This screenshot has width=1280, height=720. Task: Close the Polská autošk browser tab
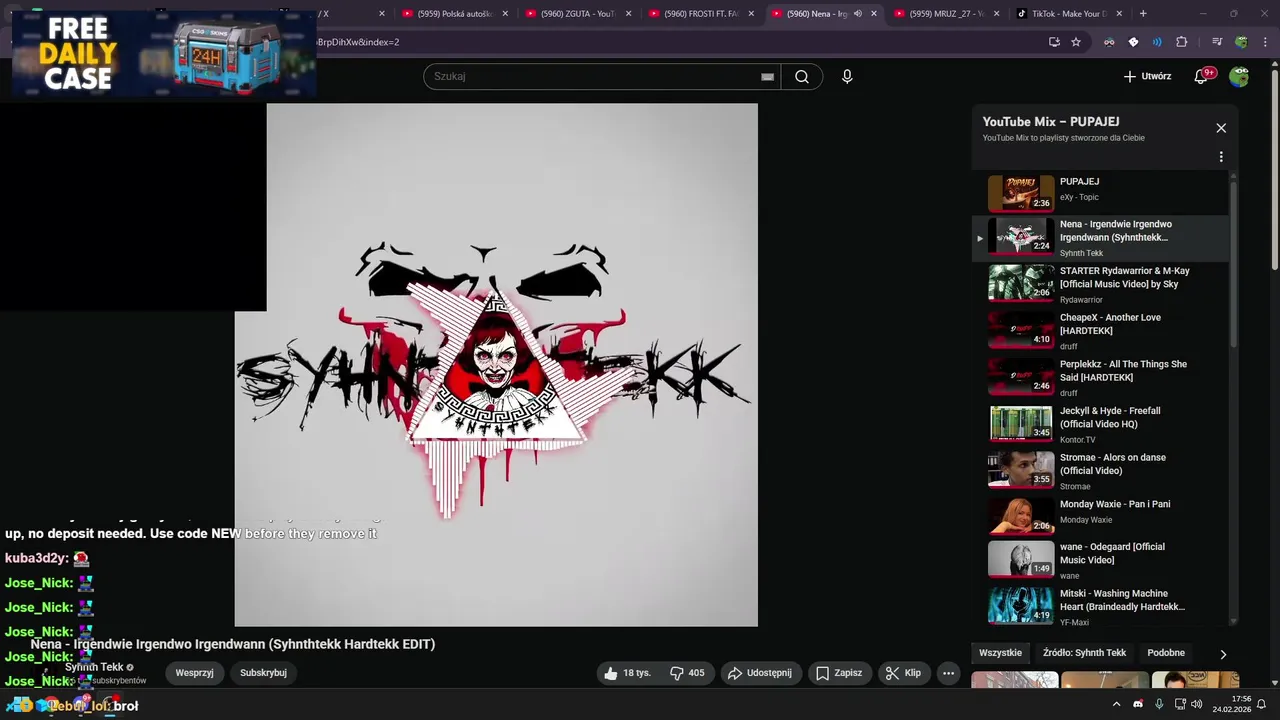pyautogui.click(x=505, y=14)
